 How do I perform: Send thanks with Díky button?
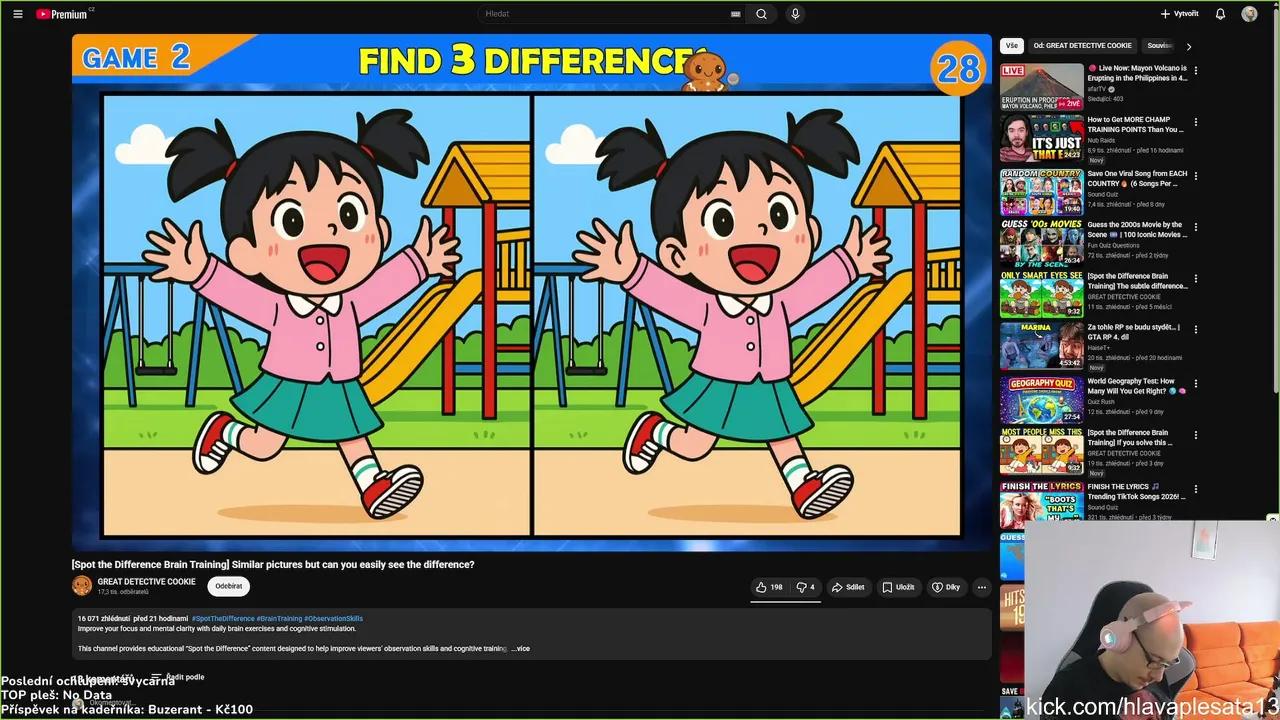[x=946, y=587]
